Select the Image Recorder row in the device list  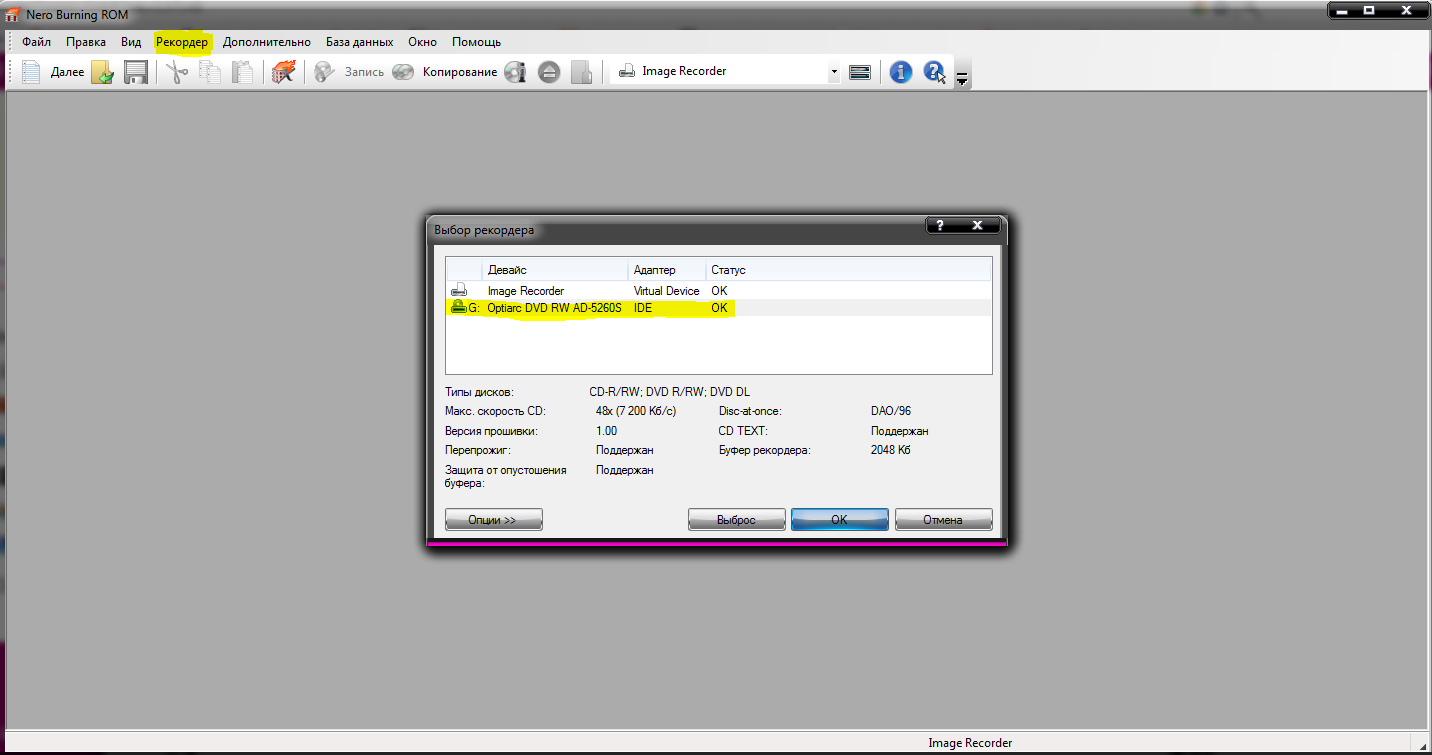tap(718, 291)
